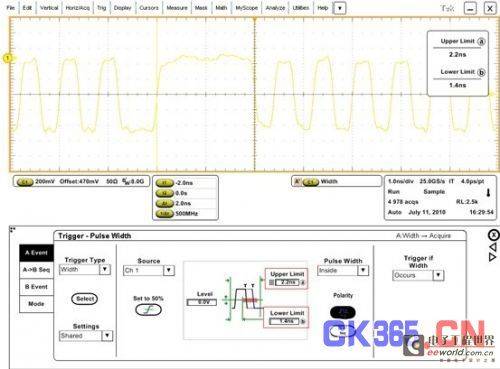Close the trigger panel with X icon
Screen dimensions: 500x369
point(493,235)
